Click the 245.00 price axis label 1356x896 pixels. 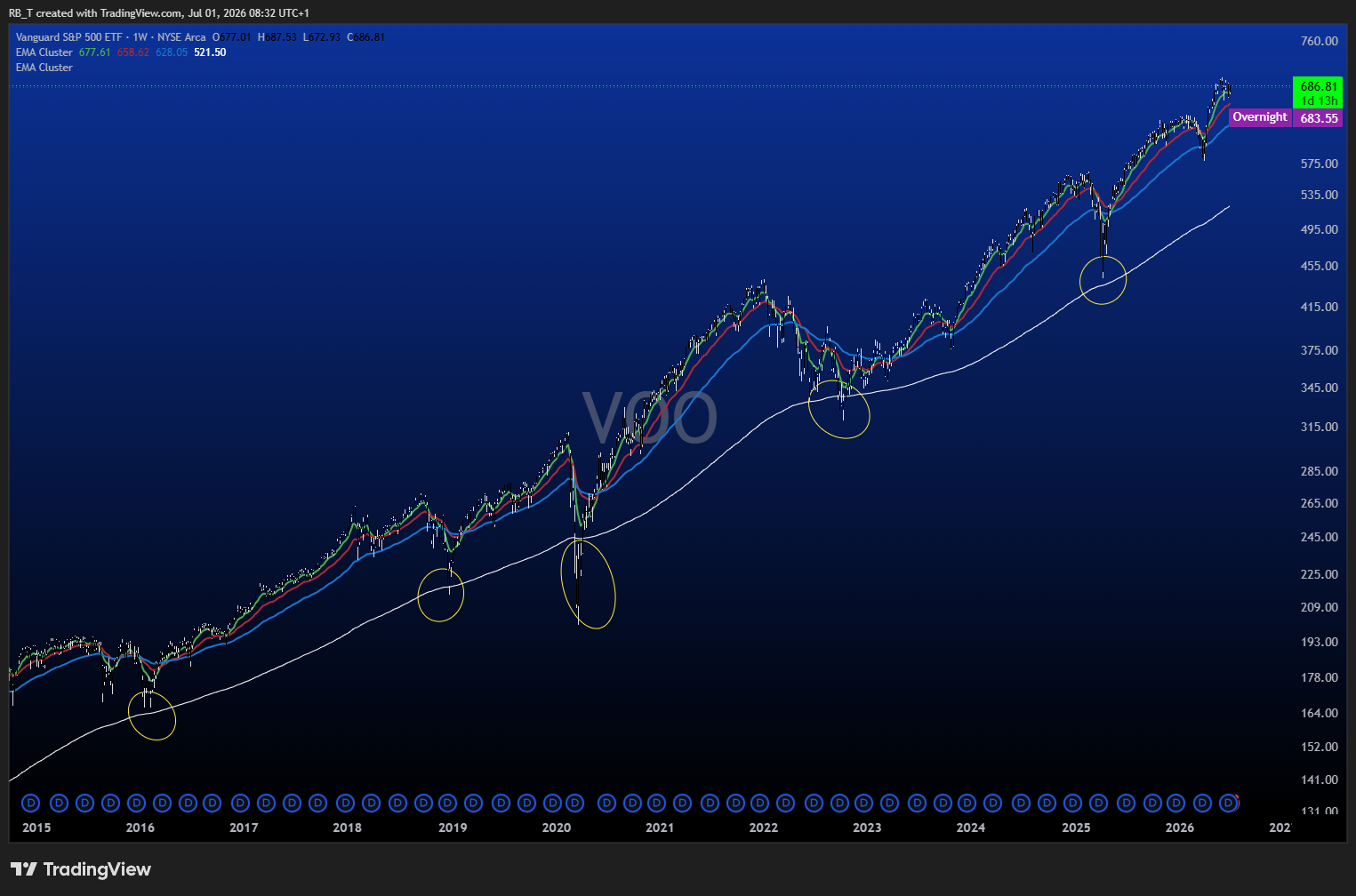[x=1319, y=537]
